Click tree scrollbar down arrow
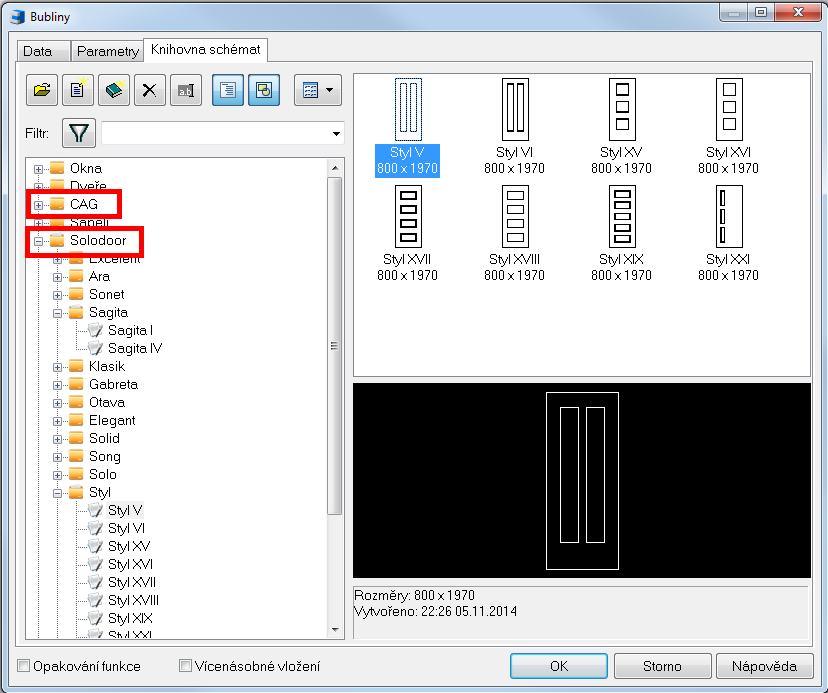The image size is (828, 693). 335,630
